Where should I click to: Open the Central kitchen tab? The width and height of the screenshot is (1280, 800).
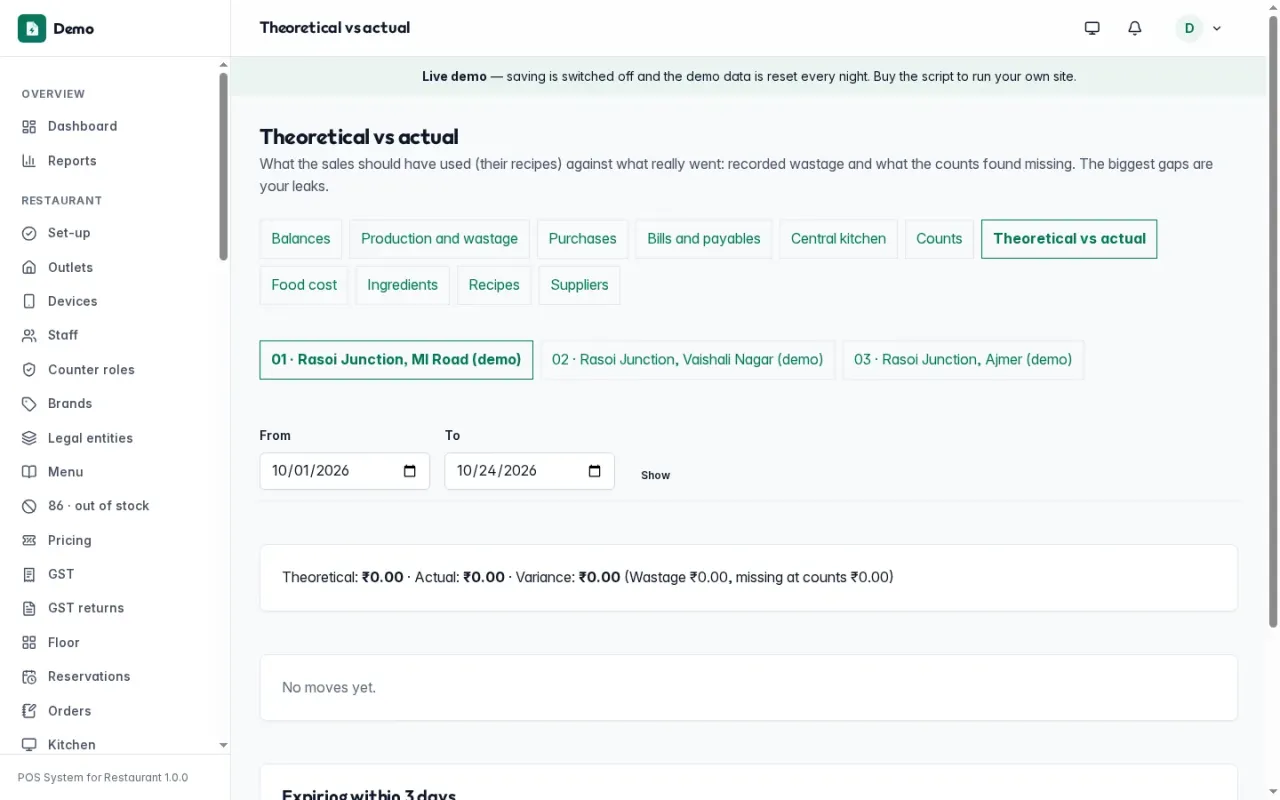coord(838,239)
